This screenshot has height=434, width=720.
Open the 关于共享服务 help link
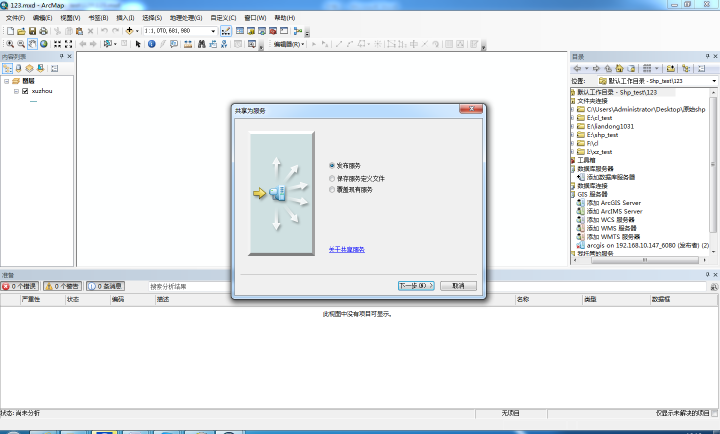pos(347,249)
